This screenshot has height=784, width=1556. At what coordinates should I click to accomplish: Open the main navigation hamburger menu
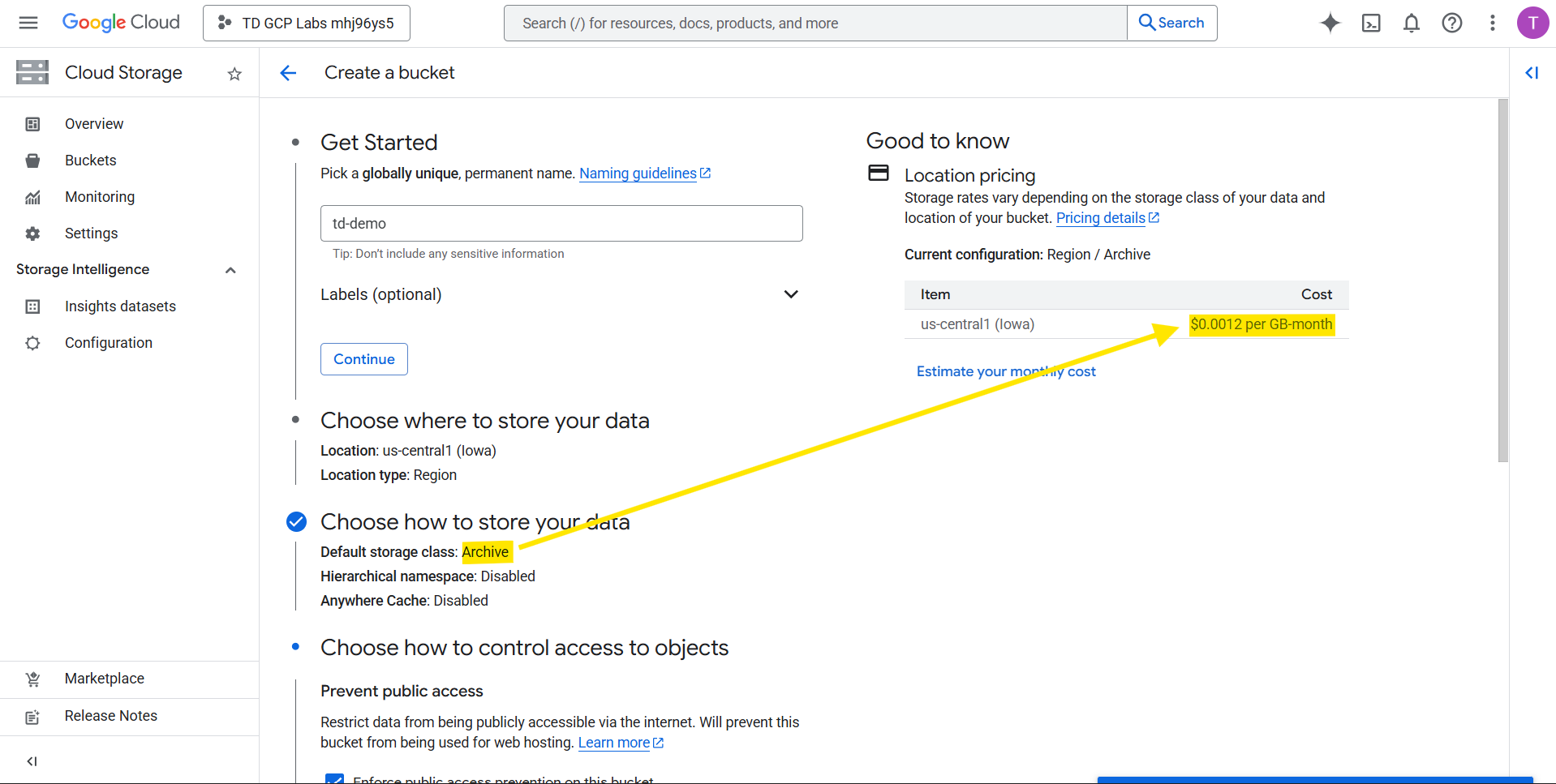[x=28, y=23]
